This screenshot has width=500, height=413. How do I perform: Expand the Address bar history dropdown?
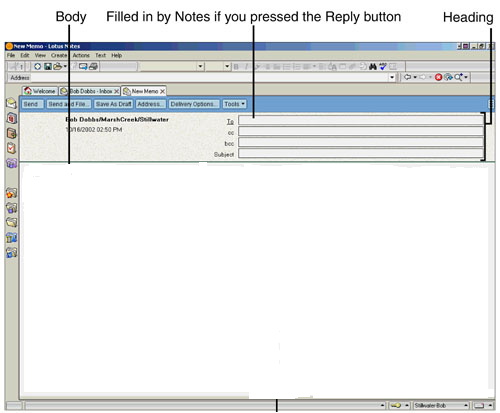tap(392, 78)
